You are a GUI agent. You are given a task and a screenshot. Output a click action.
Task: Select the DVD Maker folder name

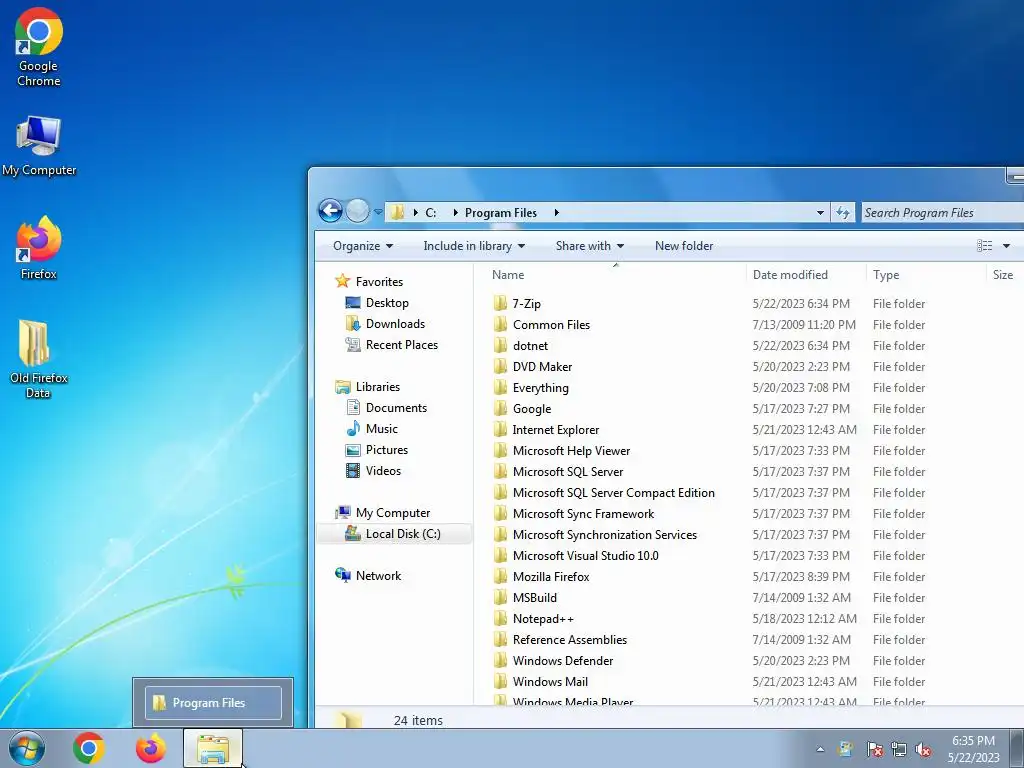(x=542, y=366)
